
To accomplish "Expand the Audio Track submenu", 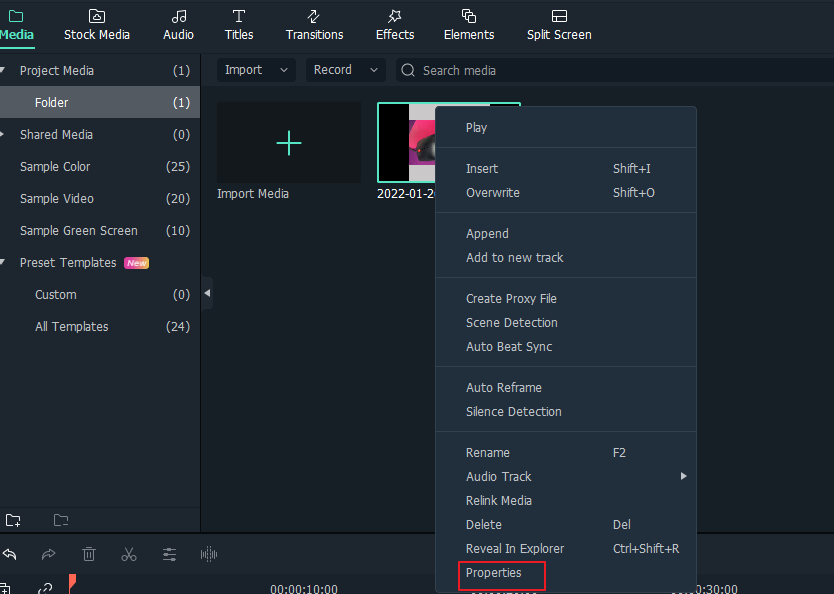I will [683, 477].
